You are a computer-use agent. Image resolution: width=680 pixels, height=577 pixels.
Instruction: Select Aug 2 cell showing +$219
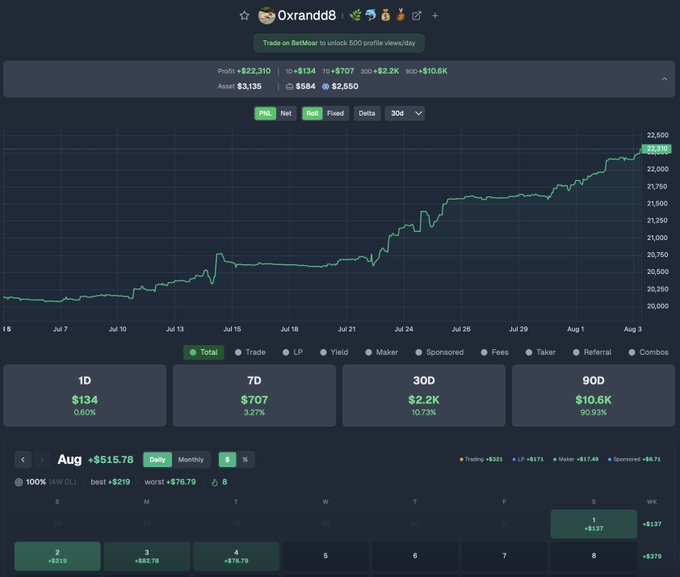click(57, 556)
